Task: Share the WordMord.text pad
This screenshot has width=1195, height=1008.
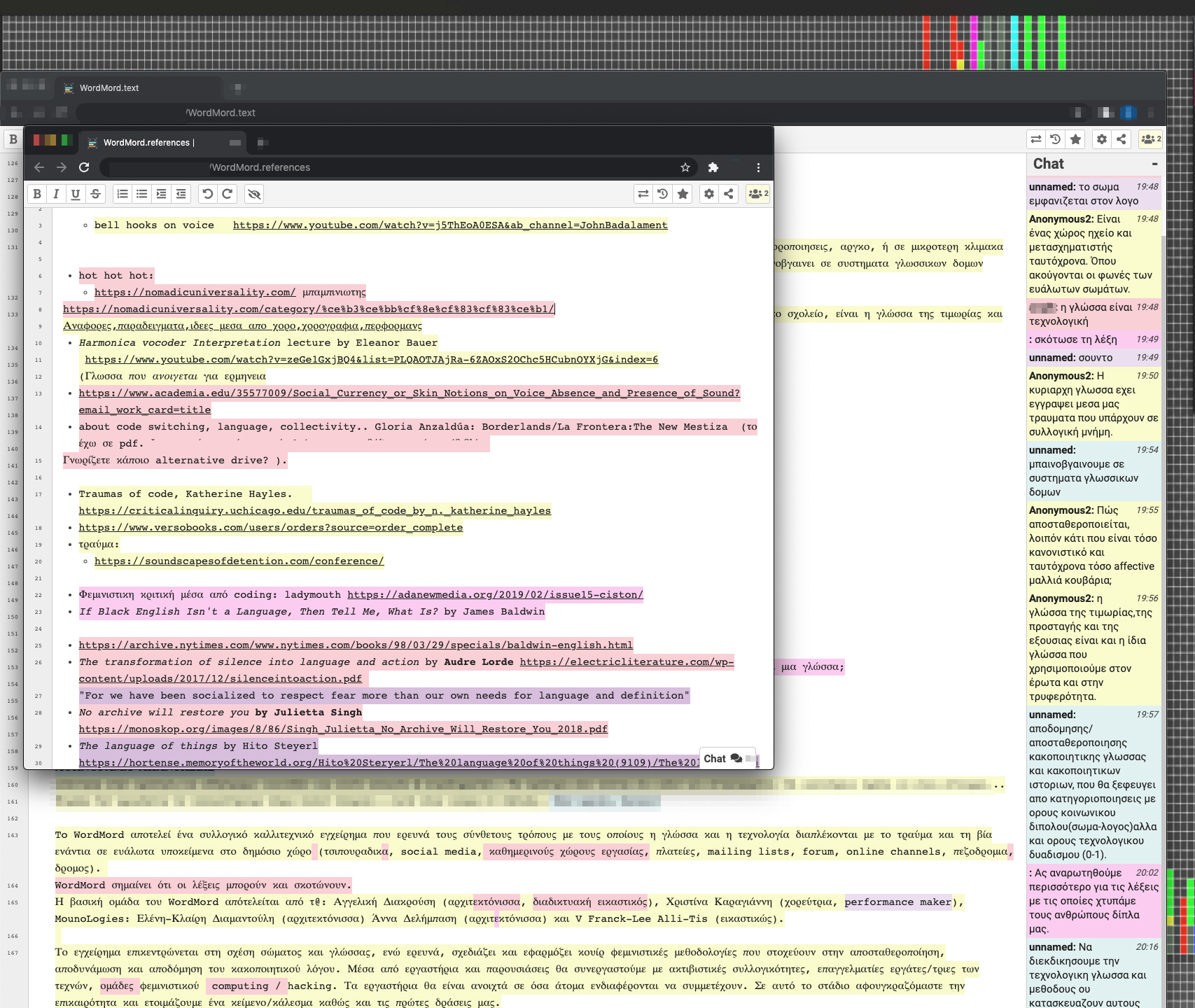Action: 1121,139
